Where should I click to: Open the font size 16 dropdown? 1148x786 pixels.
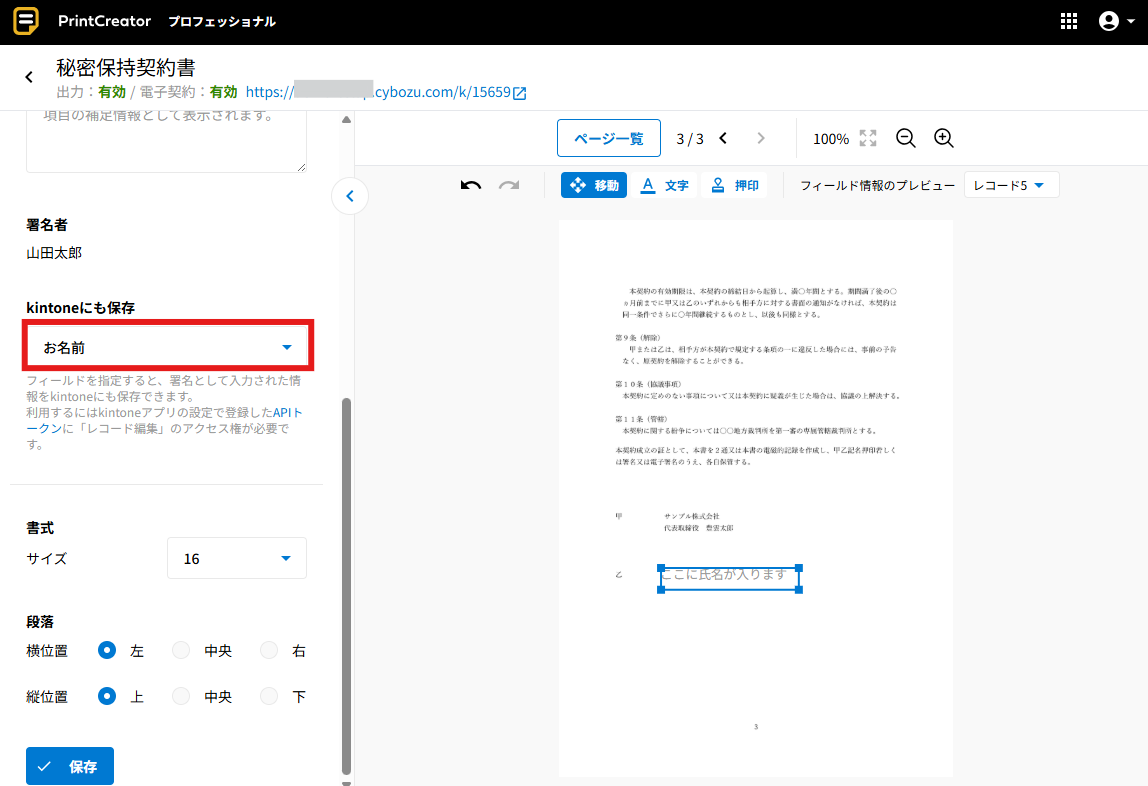(236, 559)
